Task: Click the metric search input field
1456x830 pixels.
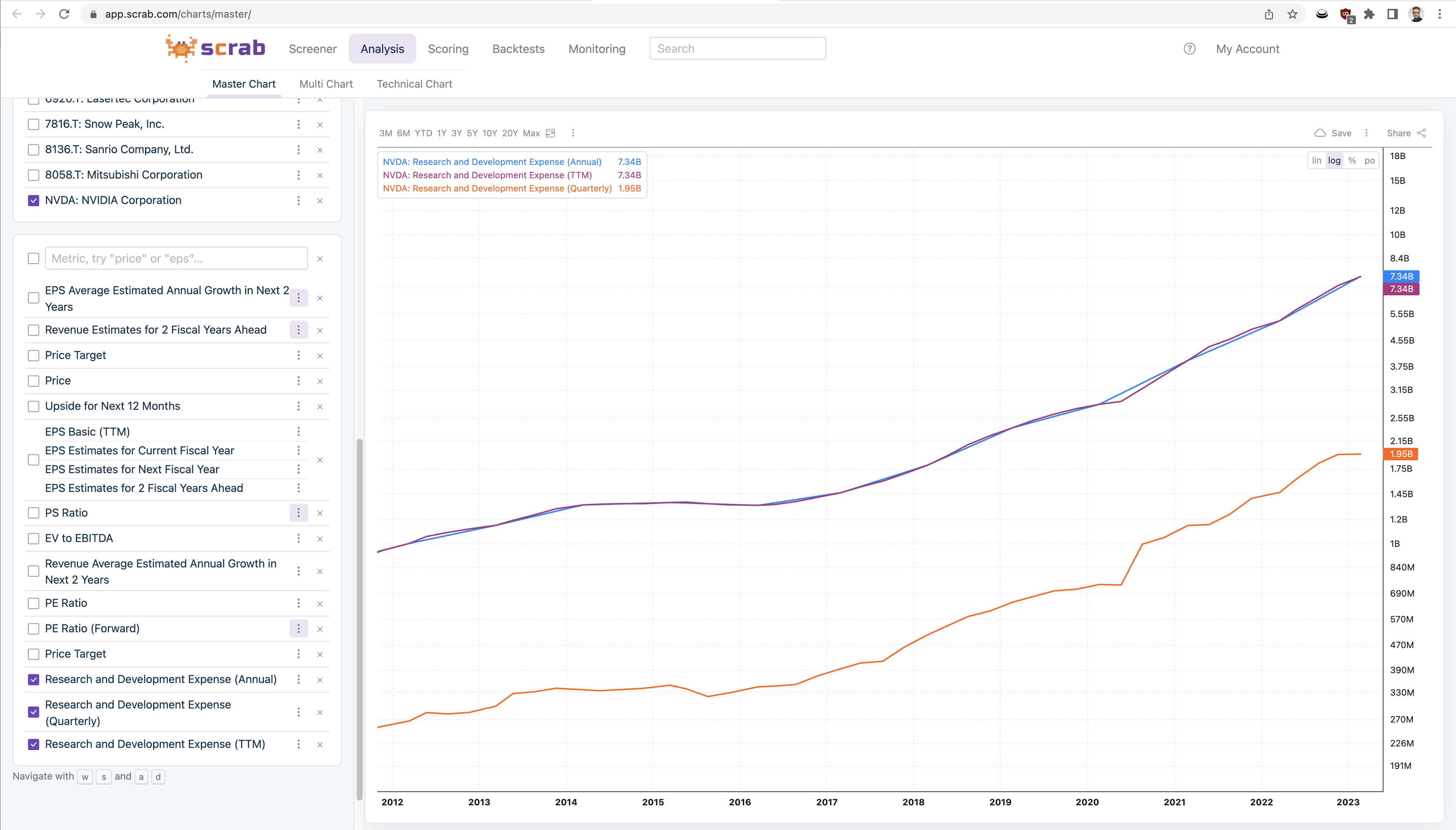Action: click(x=177, y=258)
